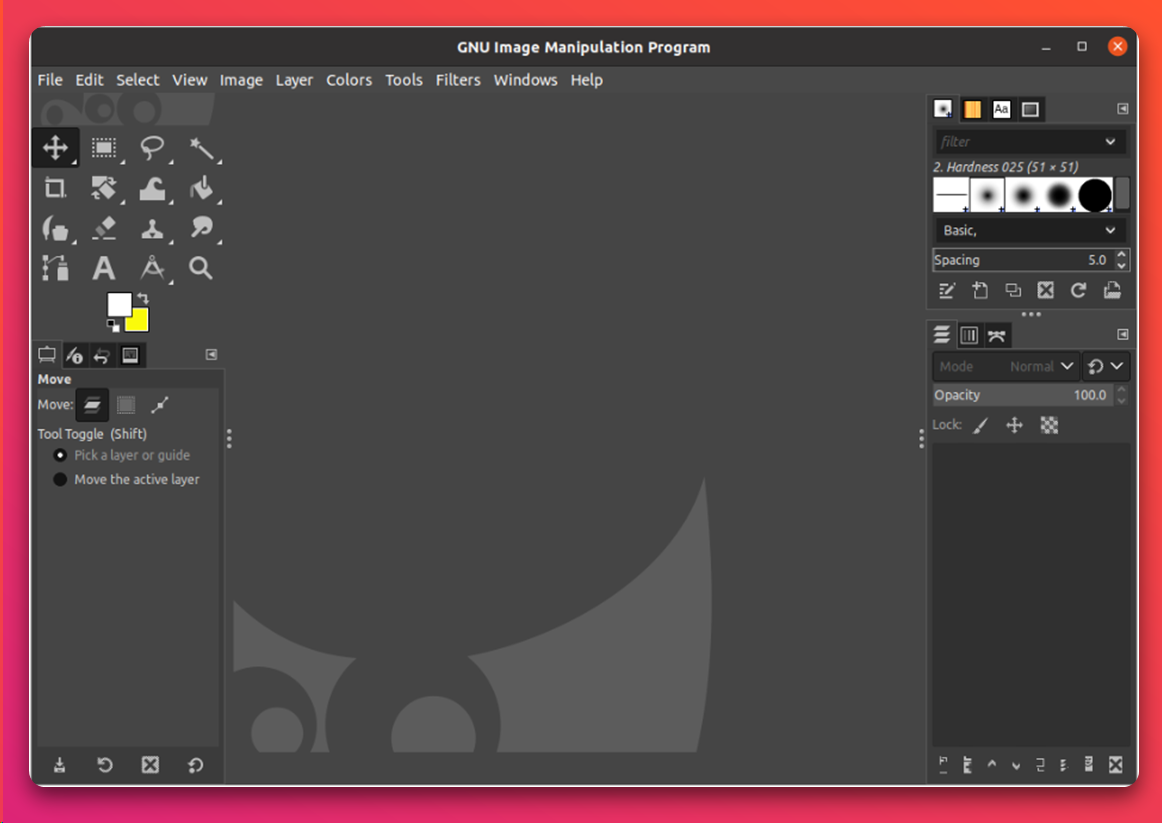Select the Free Select lasso tool

pos(152,149)
